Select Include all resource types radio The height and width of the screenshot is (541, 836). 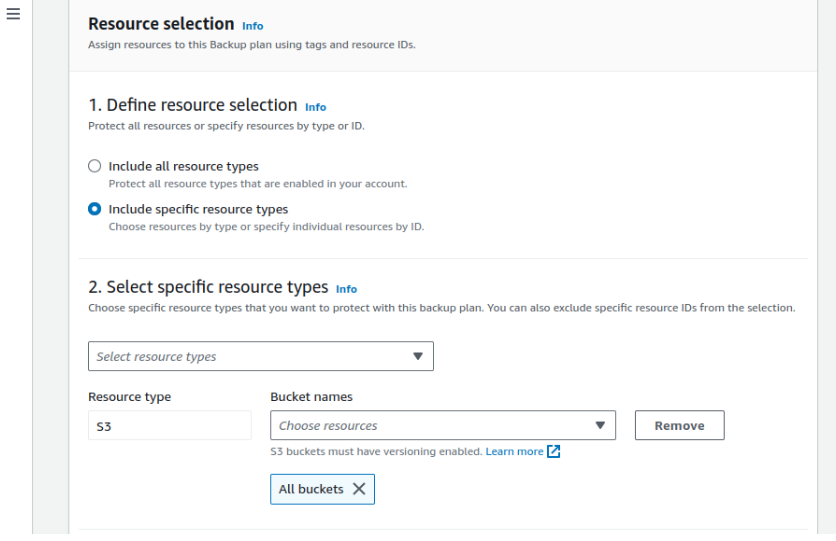tap(94, 166)
